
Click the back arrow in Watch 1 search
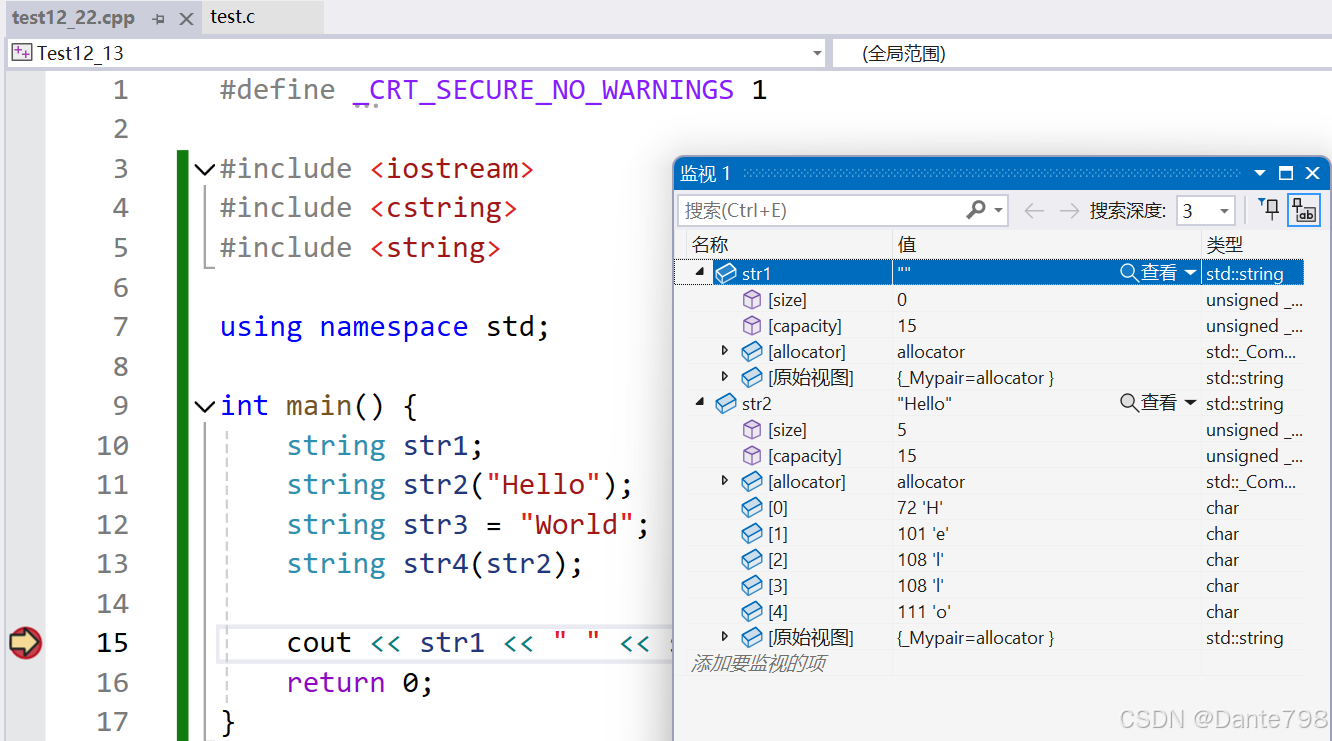[1034, 210]
